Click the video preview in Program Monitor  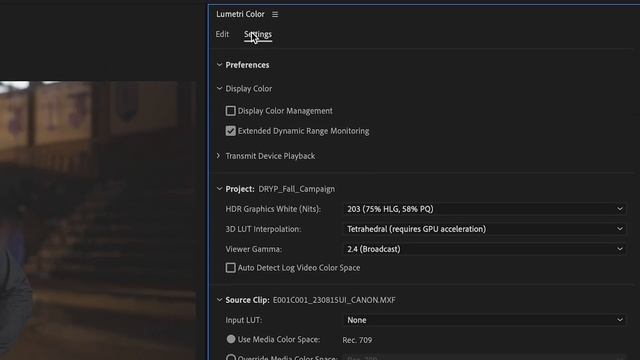[x=98, y=220]
